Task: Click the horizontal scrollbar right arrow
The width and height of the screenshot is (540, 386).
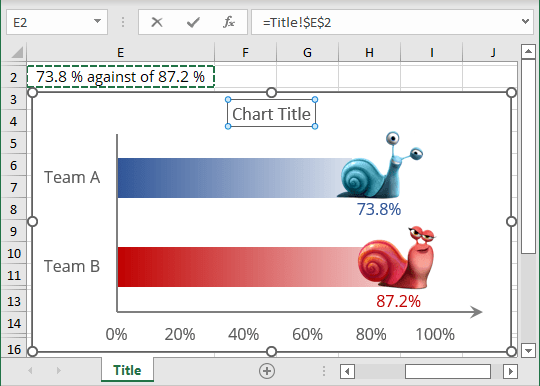Action: tap(510, 372)
